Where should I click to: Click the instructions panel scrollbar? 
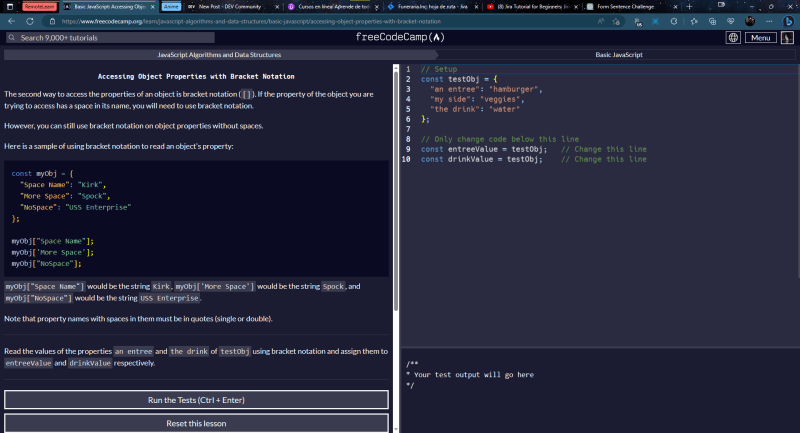point(396,189)
